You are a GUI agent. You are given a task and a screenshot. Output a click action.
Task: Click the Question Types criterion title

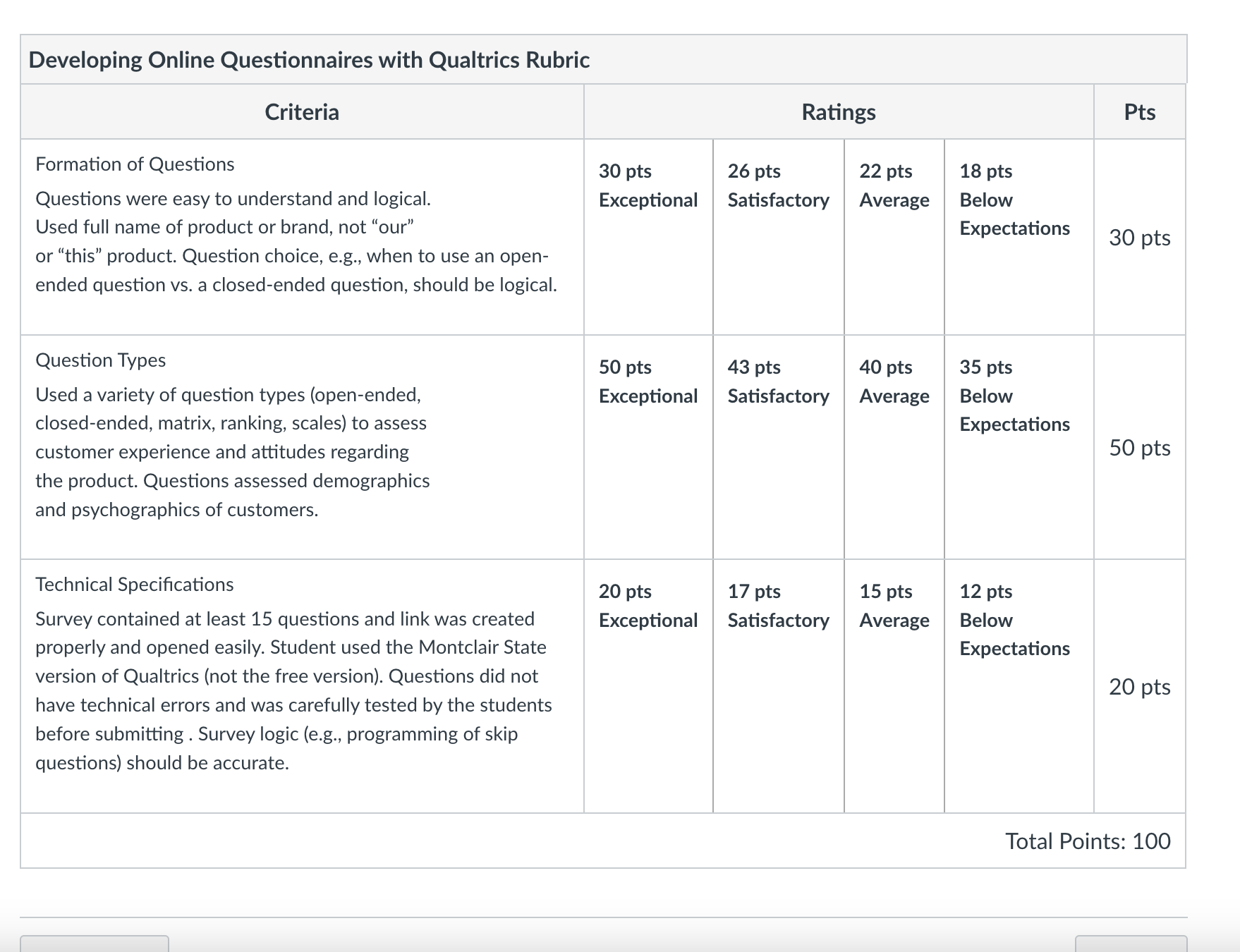pos(100,360)
